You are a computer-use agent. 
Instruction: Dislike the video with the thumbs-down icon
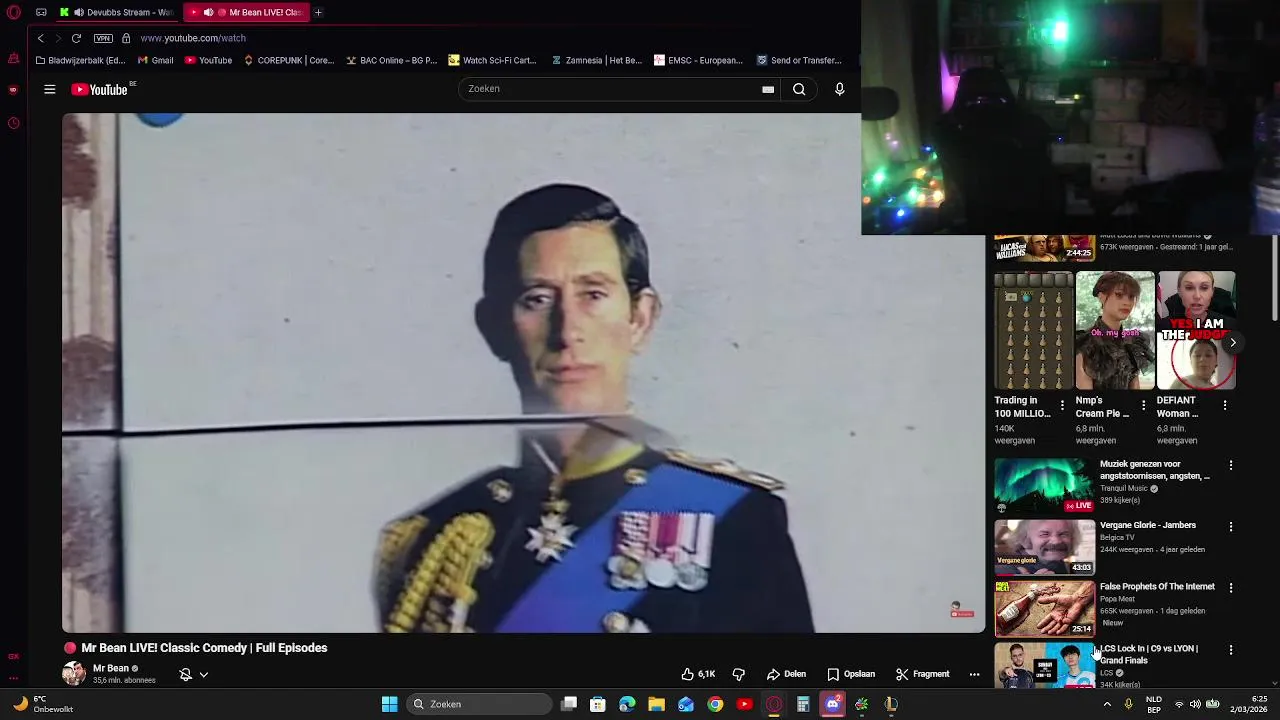739,674
